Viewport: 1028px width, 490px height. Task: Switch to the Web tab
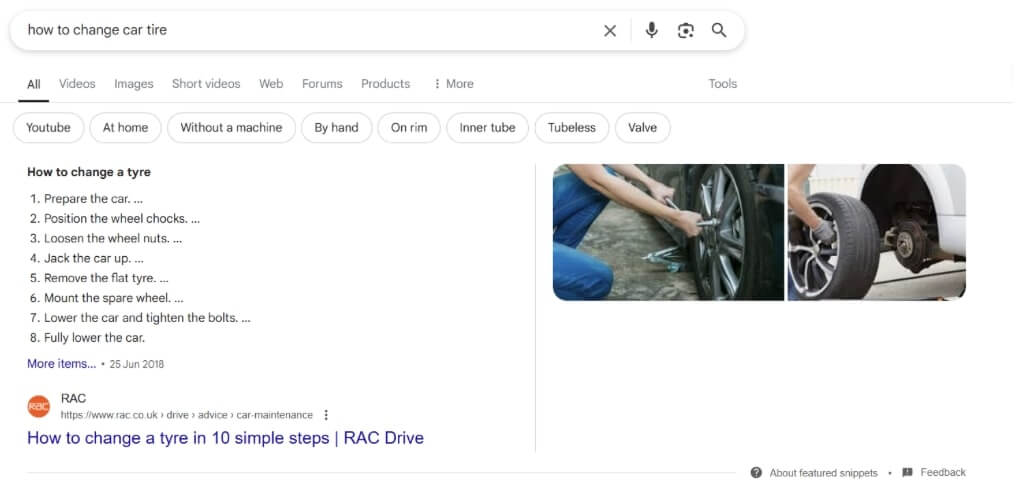[x=271, y=84]
